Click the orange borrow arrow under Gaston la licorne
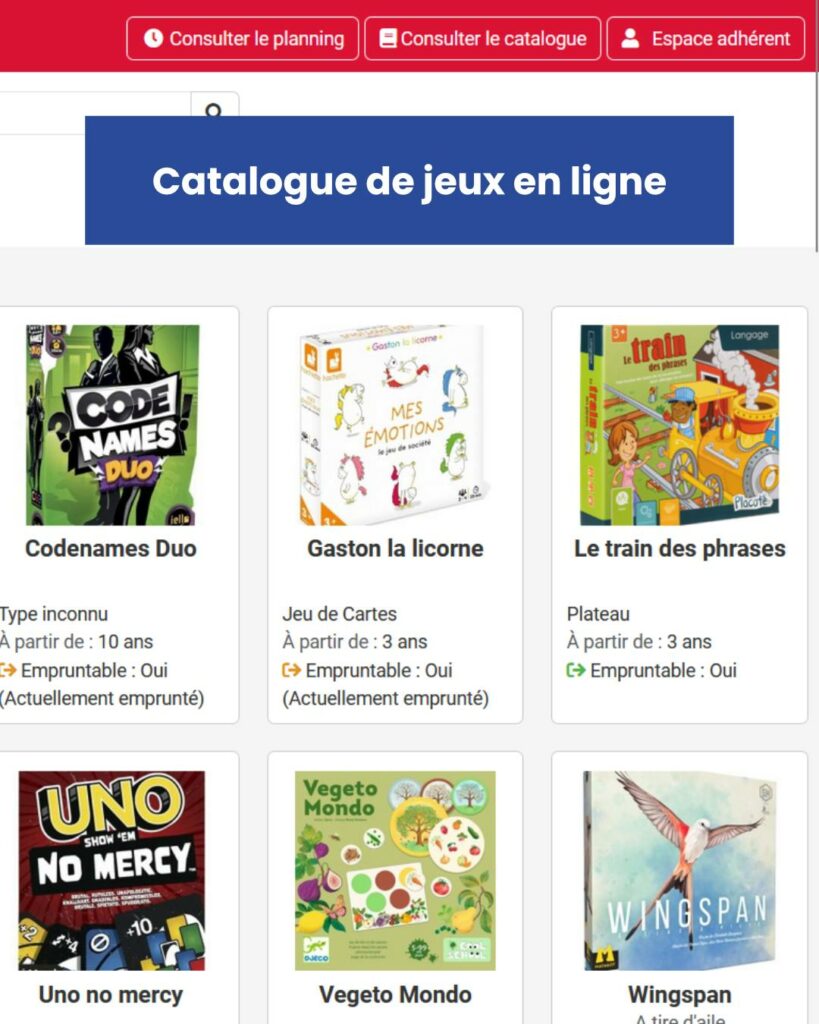 click(292, 670)
